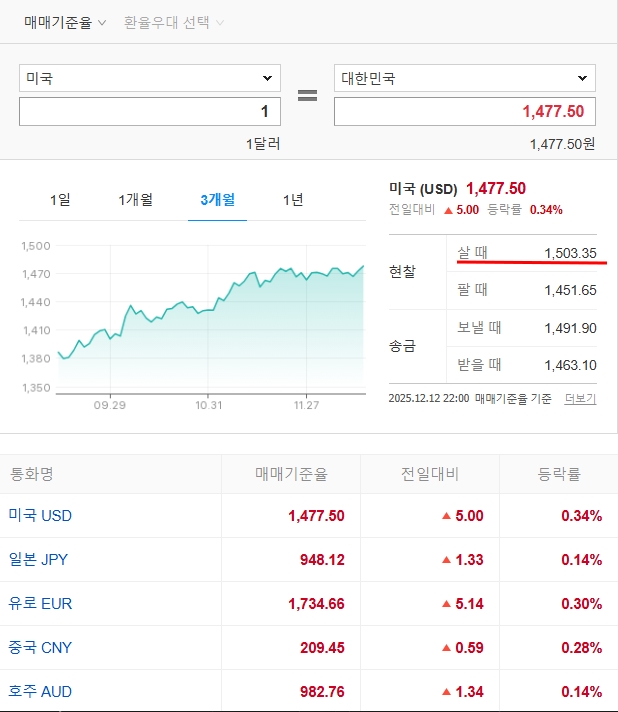The width and height of the screenshot is (618, 712).
Task: Select the 1개월 chart tab
Action: click(135, 200)
